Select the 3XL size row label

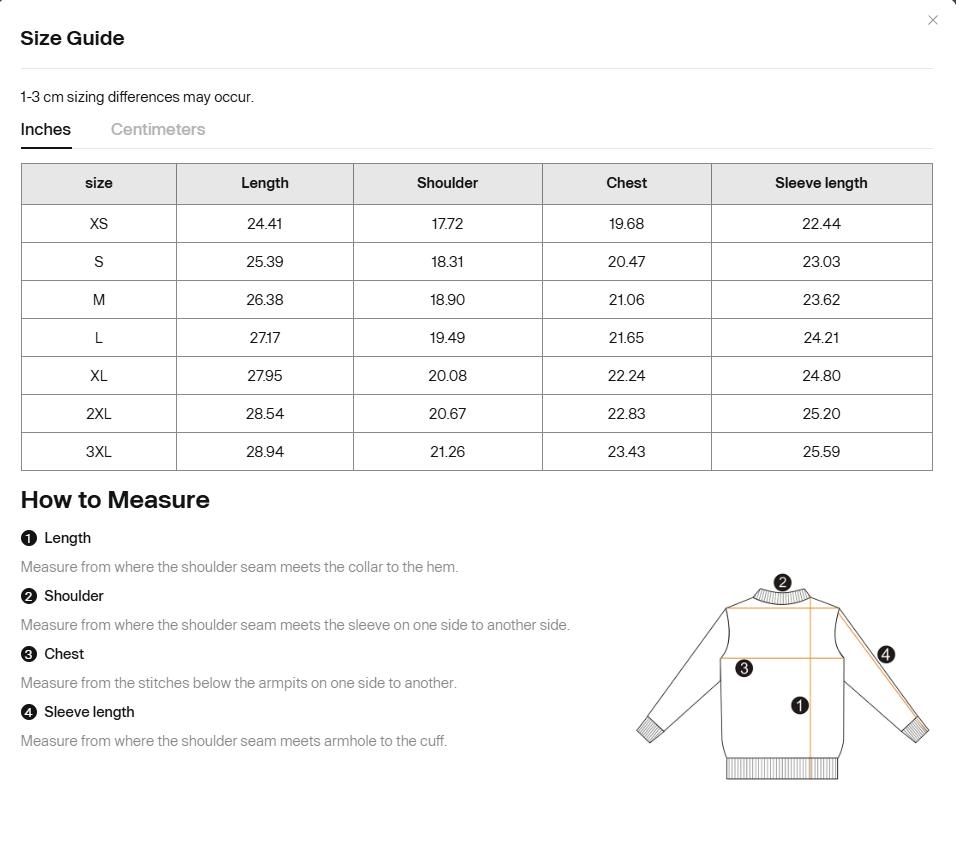[x=99, y=452]
